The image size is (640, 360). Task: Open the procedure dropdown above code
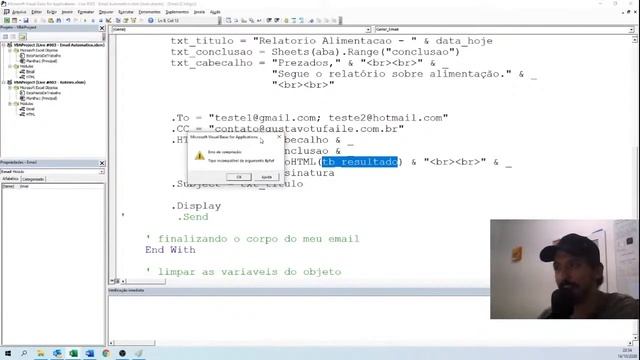point(631,29)
